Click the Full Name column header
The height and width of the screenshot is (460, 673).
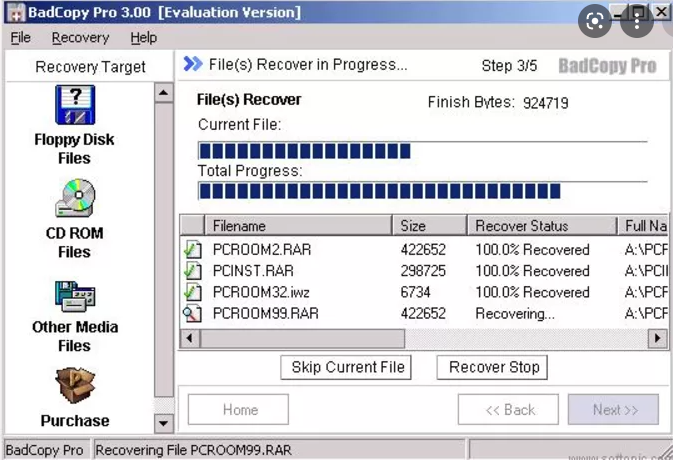644,226
